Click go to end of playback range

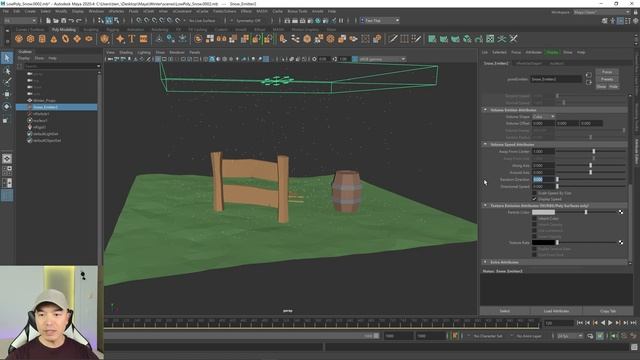pyautogui.click(x=633, y=323)
